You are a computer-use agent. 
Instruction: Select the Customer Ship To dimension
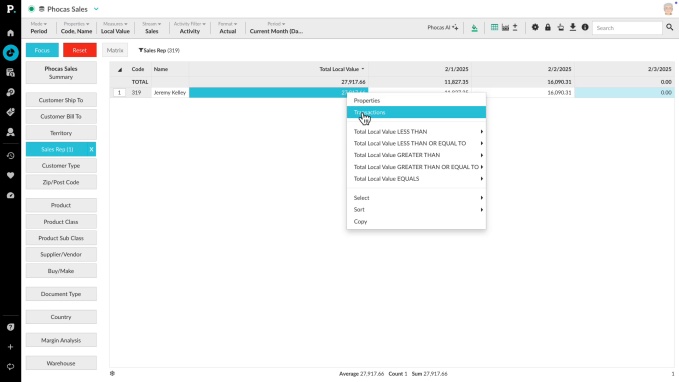[61, 100]
